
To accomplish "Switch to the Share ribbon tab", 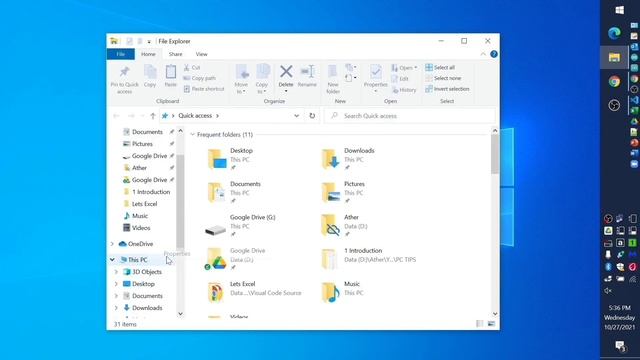I will 176,54.
